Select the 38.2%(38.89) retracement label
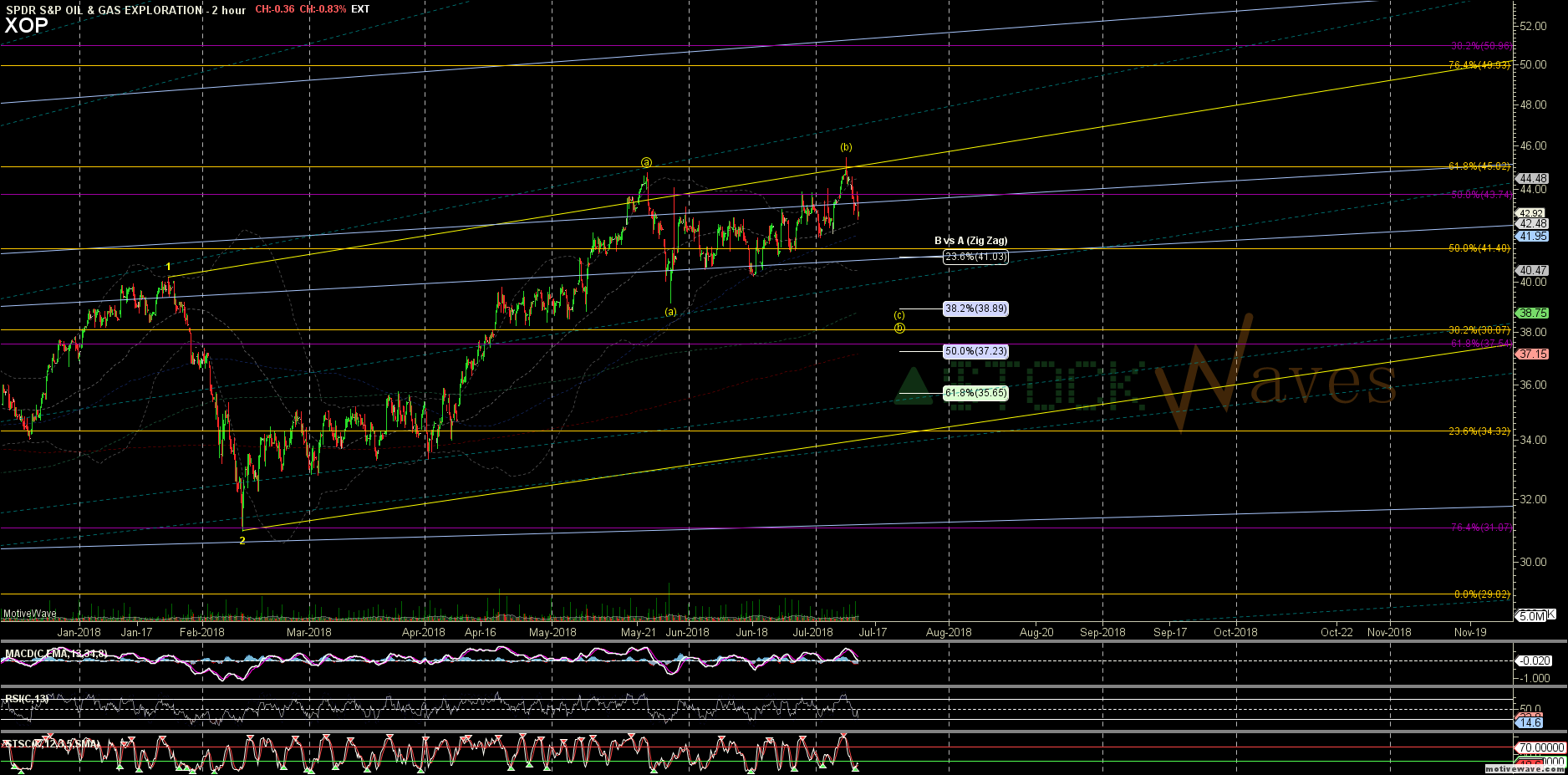1568x775 pixels. (975, 308)
